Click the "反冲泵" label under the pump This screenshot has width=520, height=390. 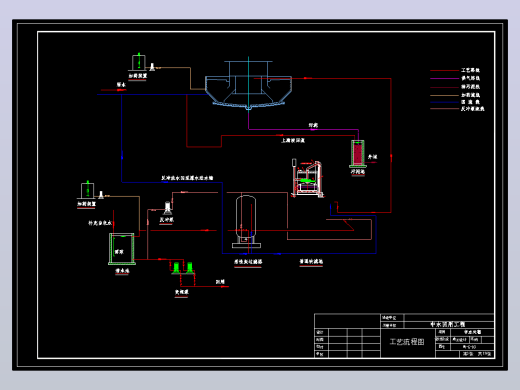(x=166, y=220)
